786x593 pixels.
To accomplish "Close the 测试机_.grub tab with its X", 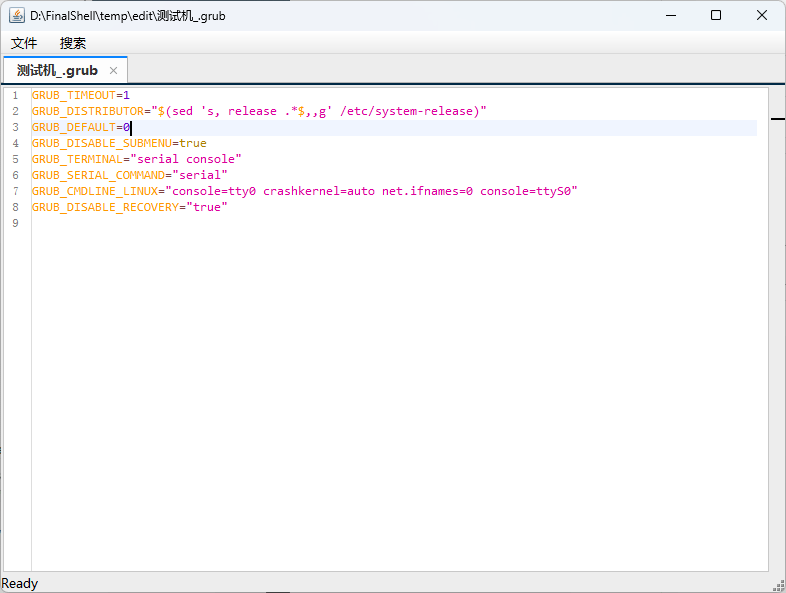I will coord(113,70).
